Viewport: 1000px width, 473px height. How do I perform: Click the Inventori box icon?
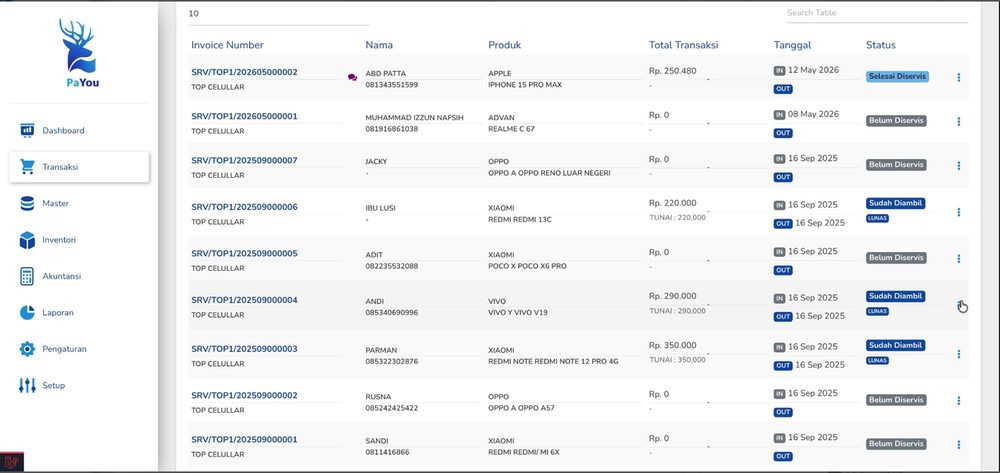(x=27, y=240)
